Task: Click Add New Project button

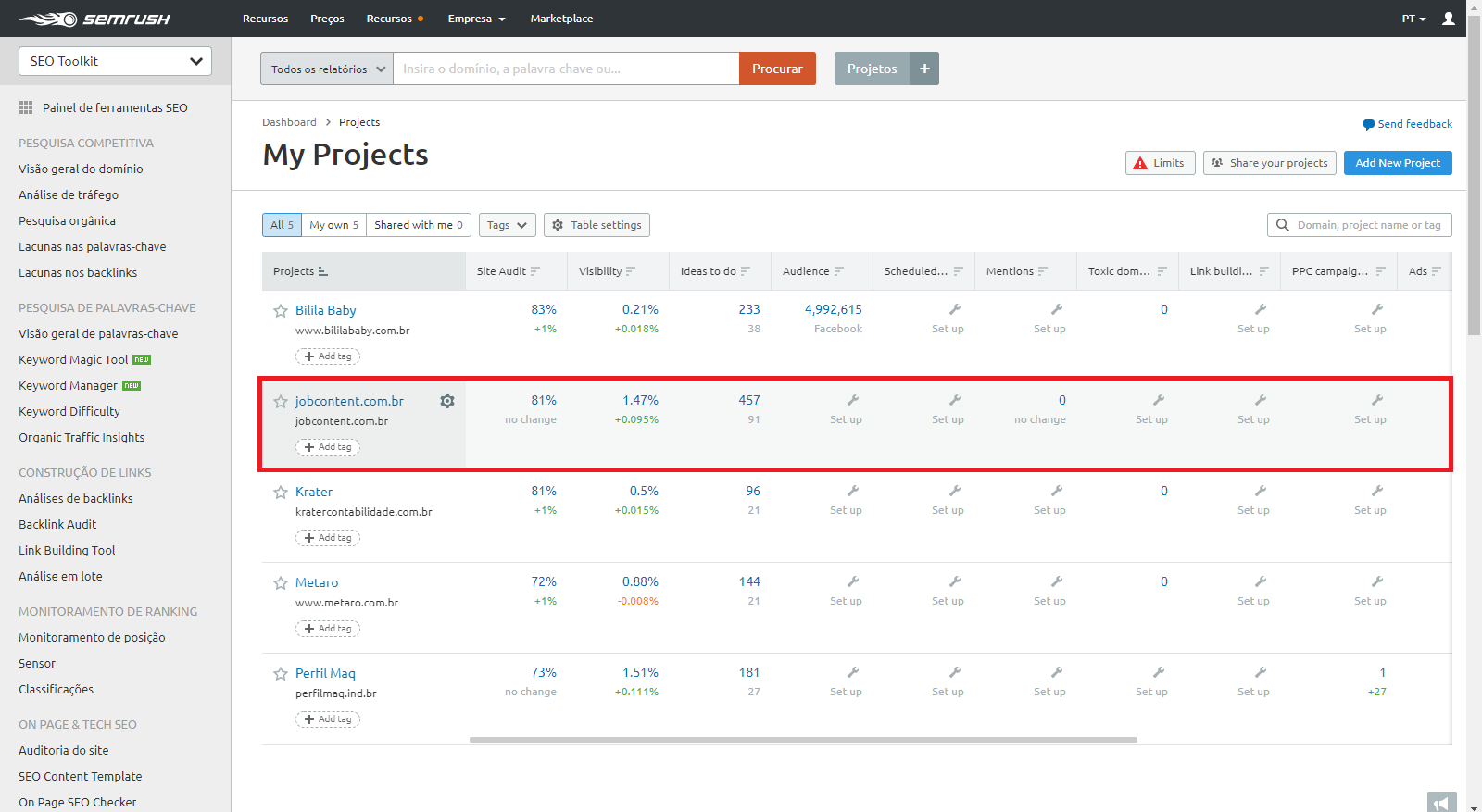Action: pos(1398,163)
